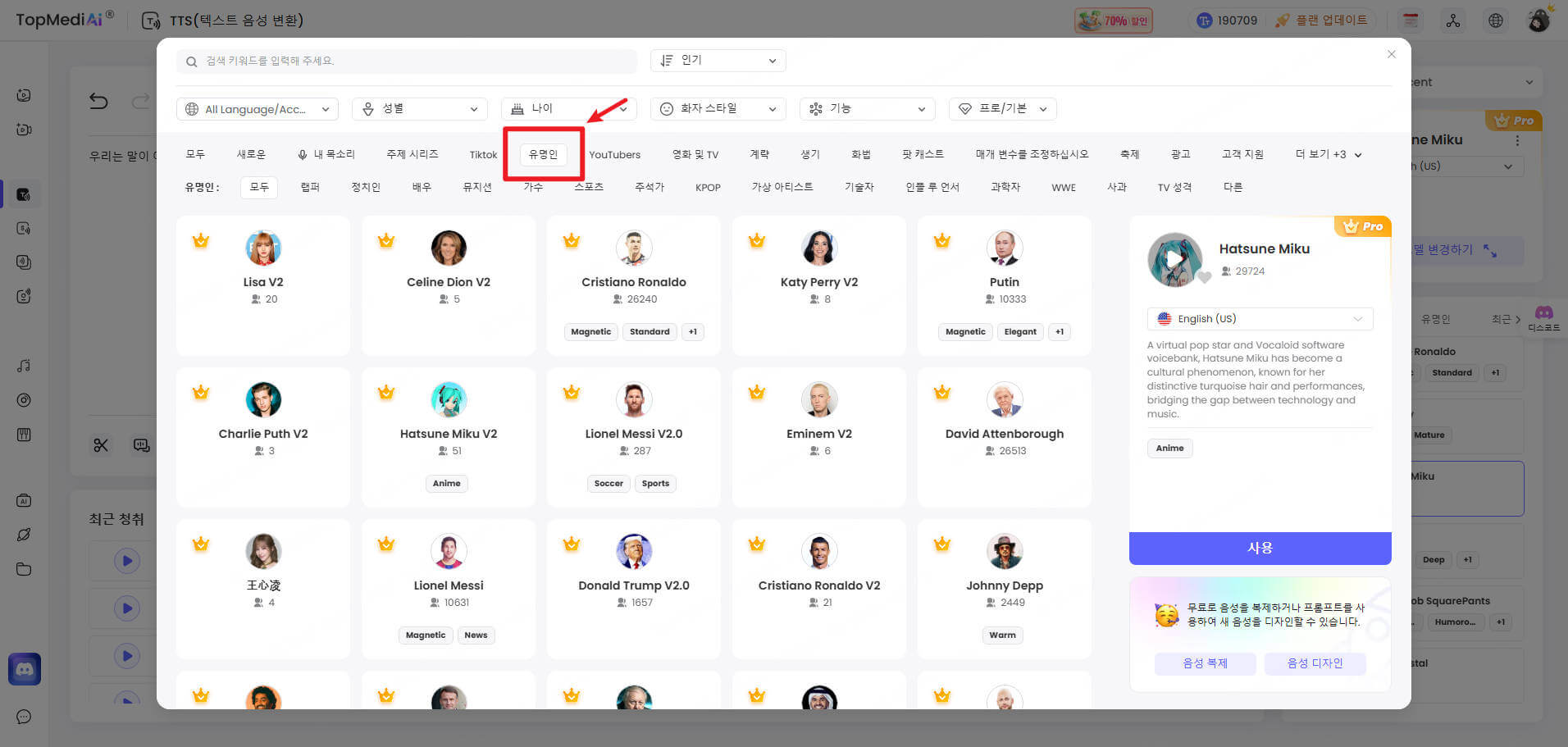Filter celebrities by 래퍼 subcategory
This screenshot has width=1568, height=747.
coord(310,187)
